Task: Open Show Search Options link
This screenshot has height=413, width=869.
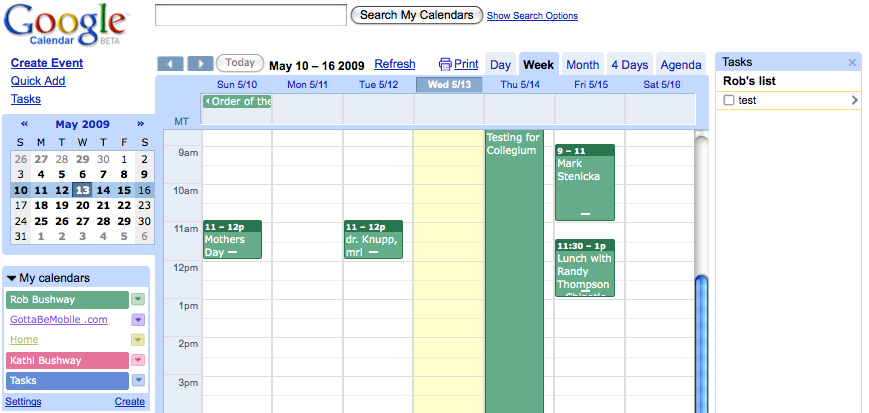Action: pos(532,16)
